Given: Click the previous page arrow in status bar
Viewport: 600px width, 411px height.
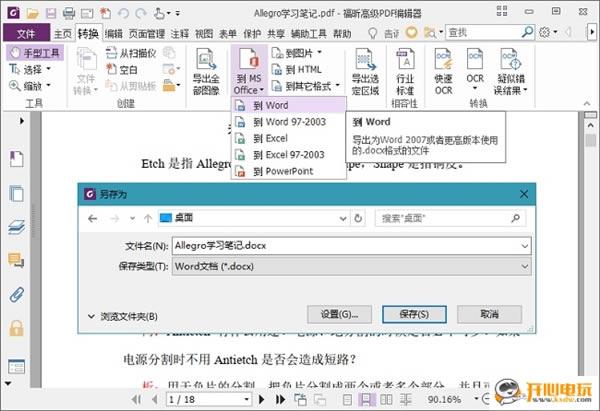Looking at the screenshot, I should pyautogui.click(x=155, y=400).
